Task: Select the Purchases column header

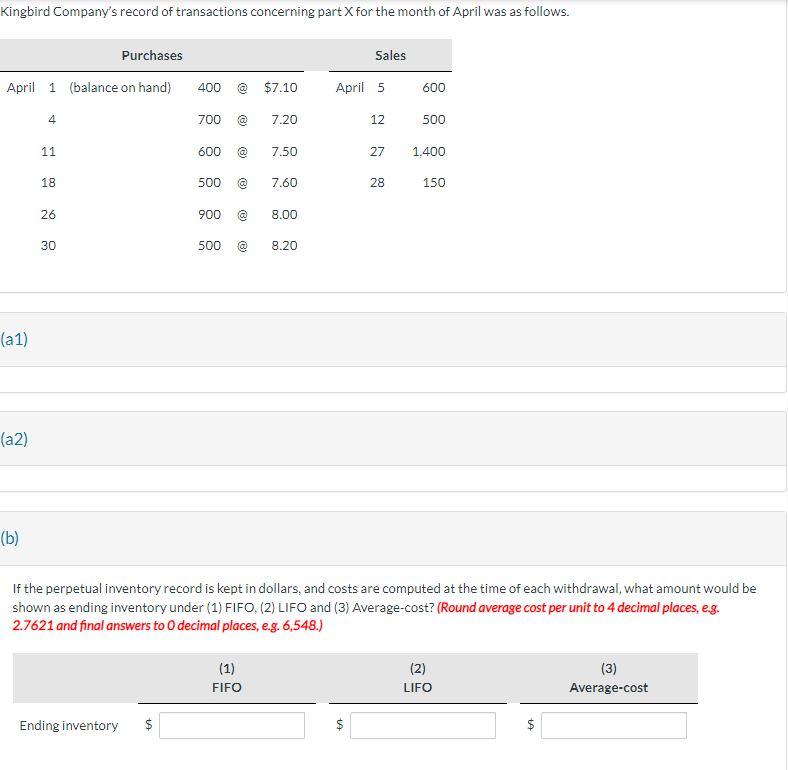Action: click(x=152, y=55)
